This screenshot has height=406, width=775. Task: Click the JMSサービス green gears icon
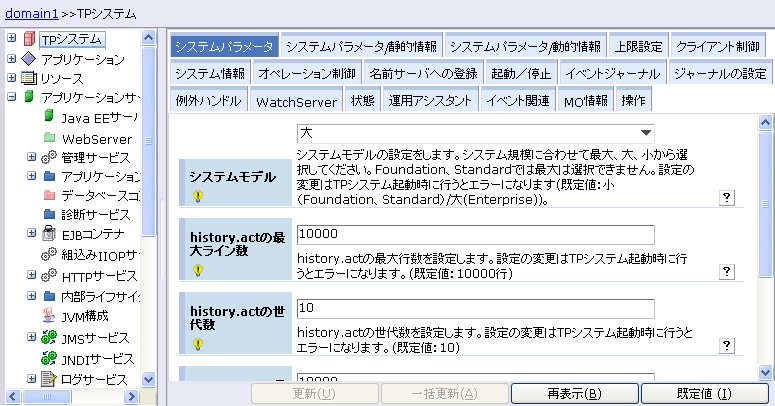pyautogui.click(x=49, y=338)
